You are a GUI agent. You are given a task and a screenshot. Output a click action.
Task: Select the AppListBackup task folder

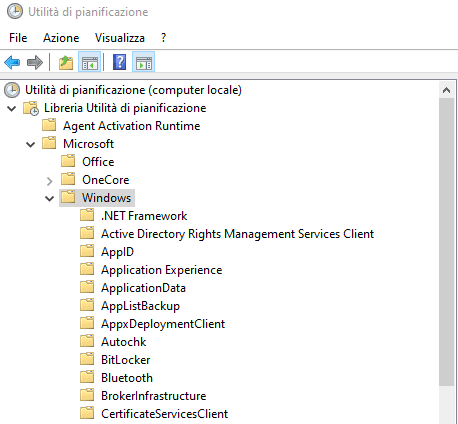click(x=140, y=306)
